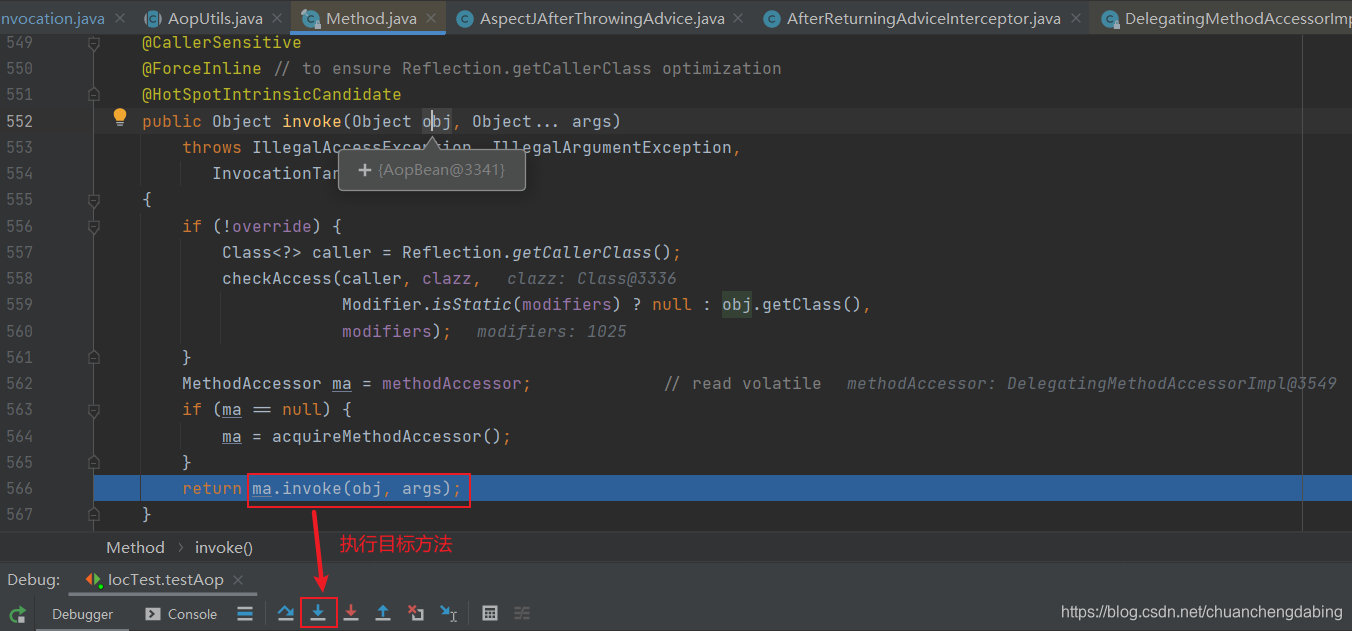
Task: Click inline hint 'modifiers: 1025'
Action: pos(551,331)
